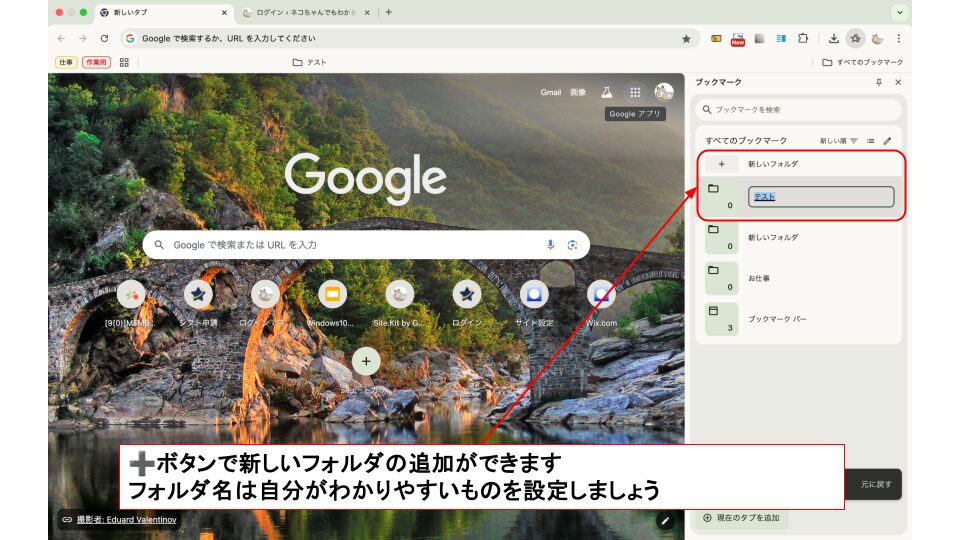Toggle the bookmarks side panel toolbar button
Image resolution: width=960 pixels, height=540 pixels.
[855, 38]
